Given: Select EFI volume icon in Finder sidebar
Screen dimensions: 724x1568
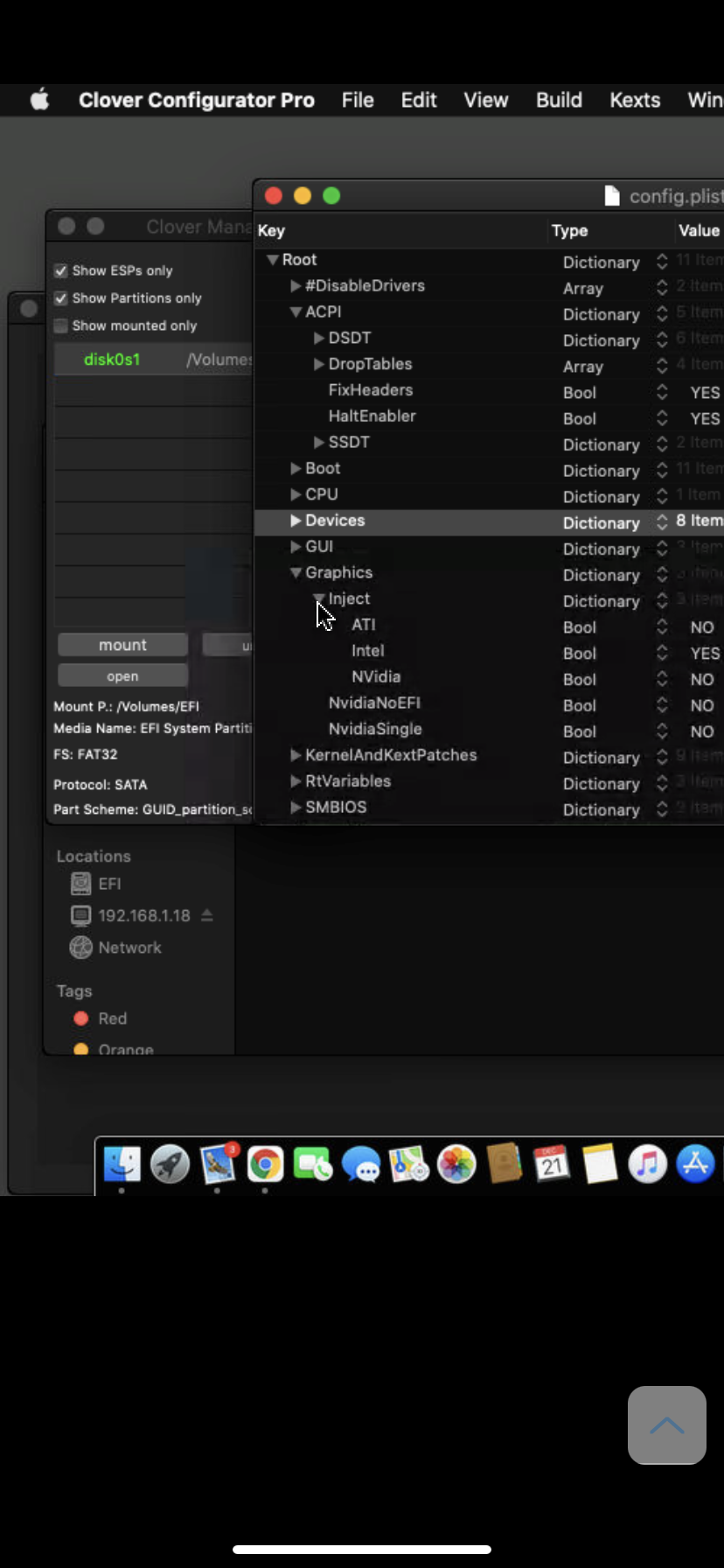Looking at the screenshot, I should [80, 884].
